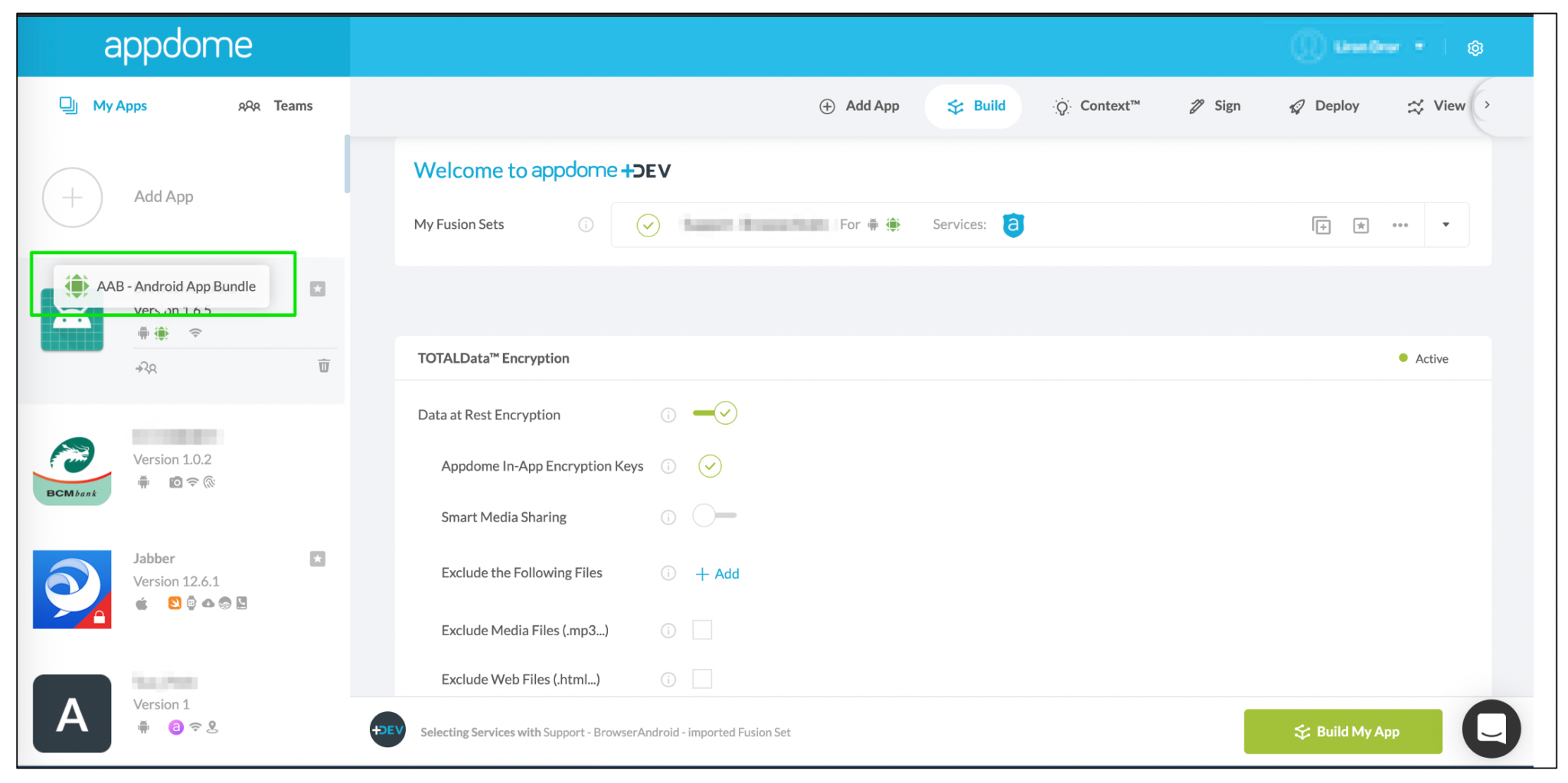Viewport: 1568px width, 783px height.
Task: Click the share-with-team icon under the selected app
Action: [146, 367]
